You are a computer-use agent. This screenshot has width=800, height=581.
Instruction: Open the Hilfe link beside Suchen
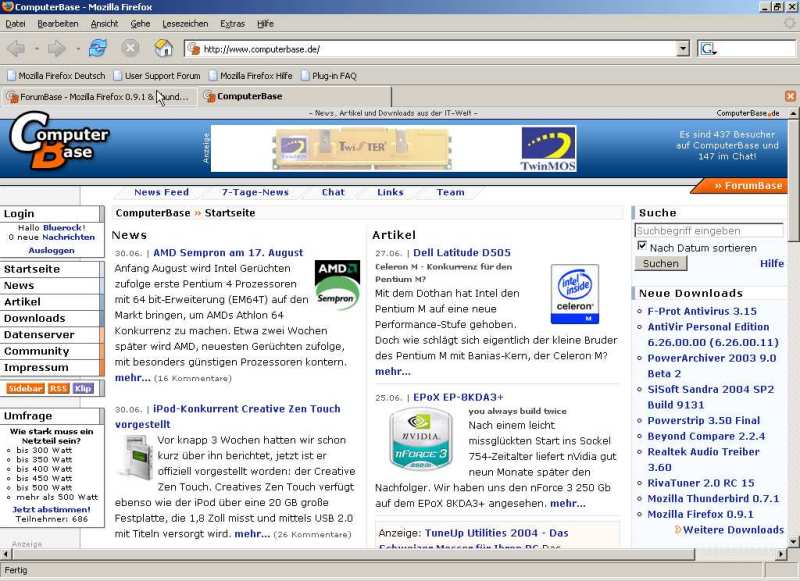pos(771,263)
